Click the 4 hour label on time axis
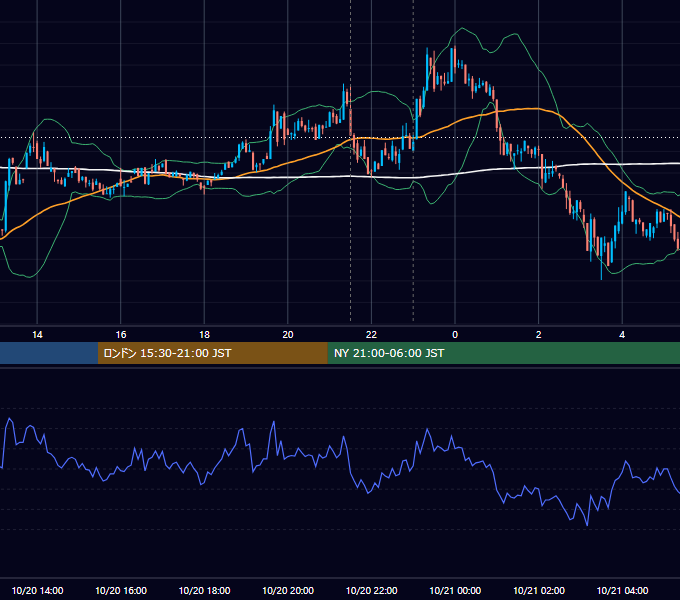The height and width of the screenshot is (600, 680). point(622,335)
